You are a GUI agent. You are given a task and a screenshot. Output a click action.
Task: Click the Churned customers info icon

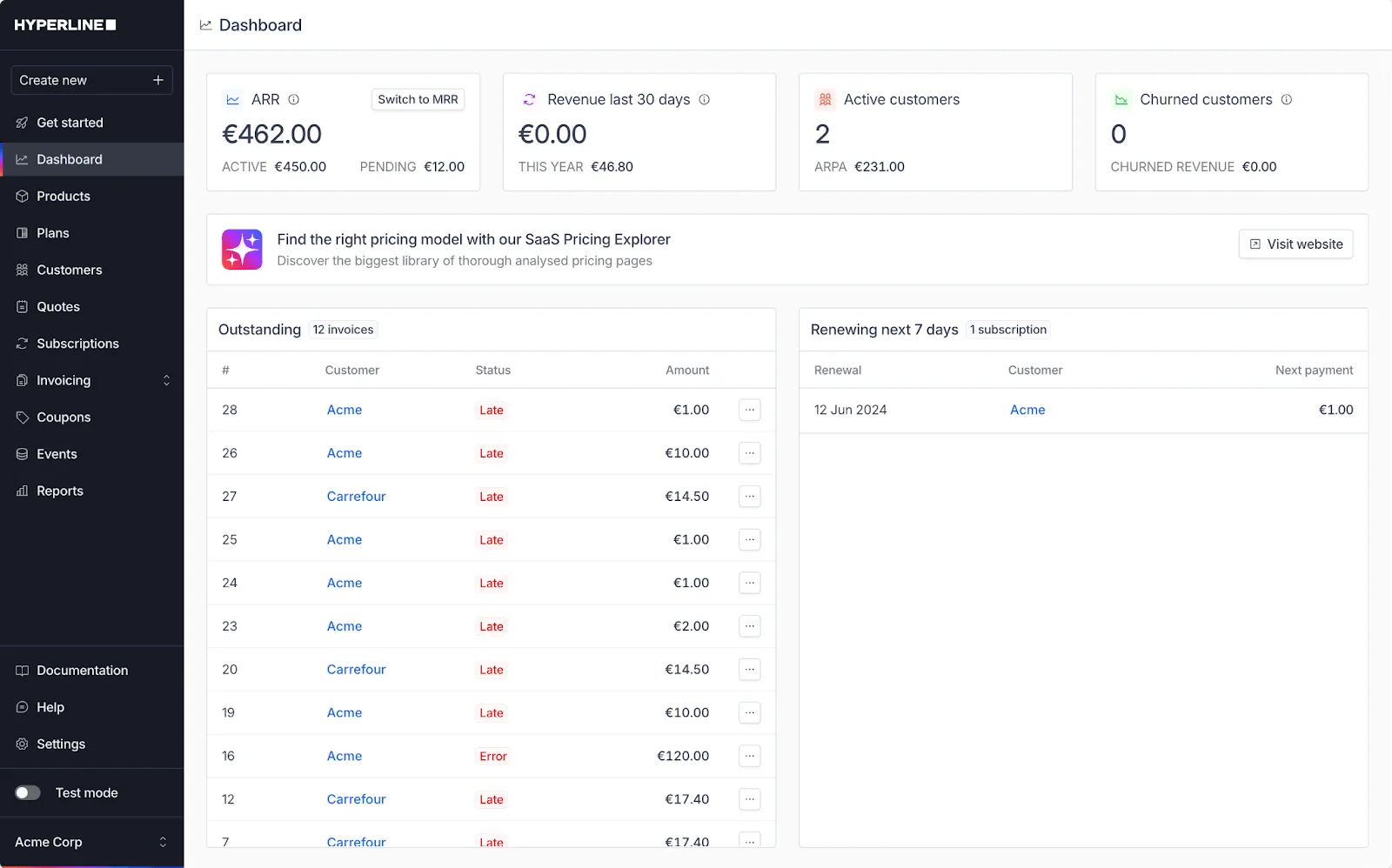click(1287, 99)
